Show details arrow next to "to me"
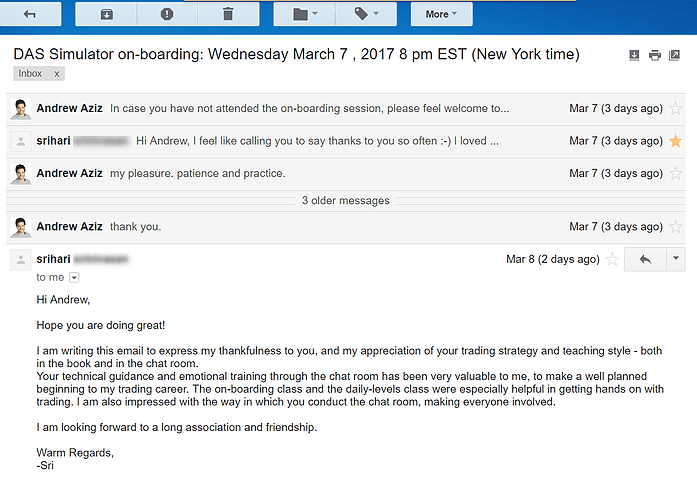The height and width of the screenshot is (480, 697). pyautogui.click(x=74, y=277)
